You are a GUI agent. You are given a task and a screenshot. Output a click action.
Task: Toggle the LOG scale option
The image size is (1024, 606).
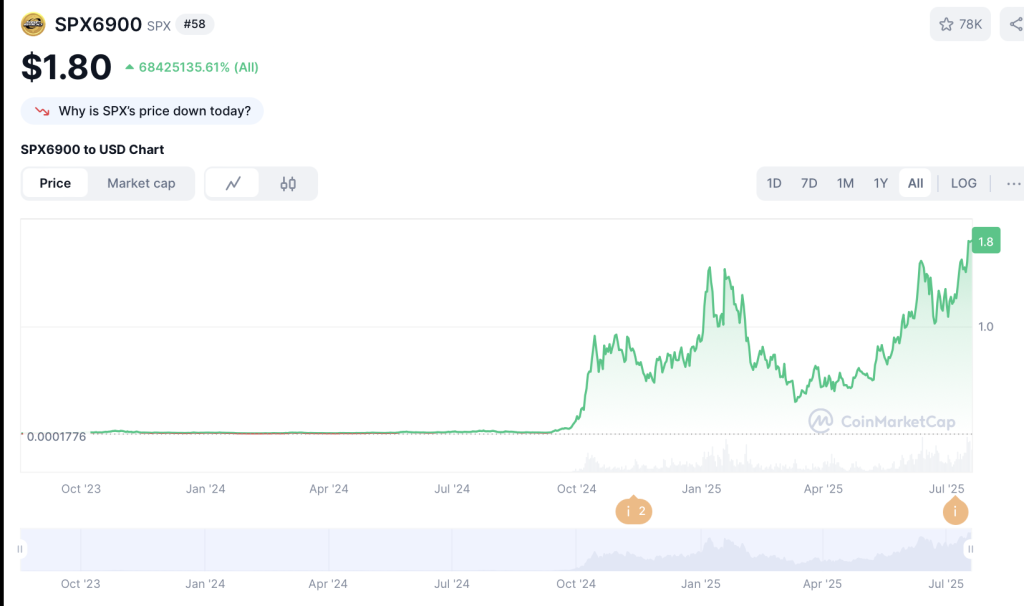coord(964,183)
